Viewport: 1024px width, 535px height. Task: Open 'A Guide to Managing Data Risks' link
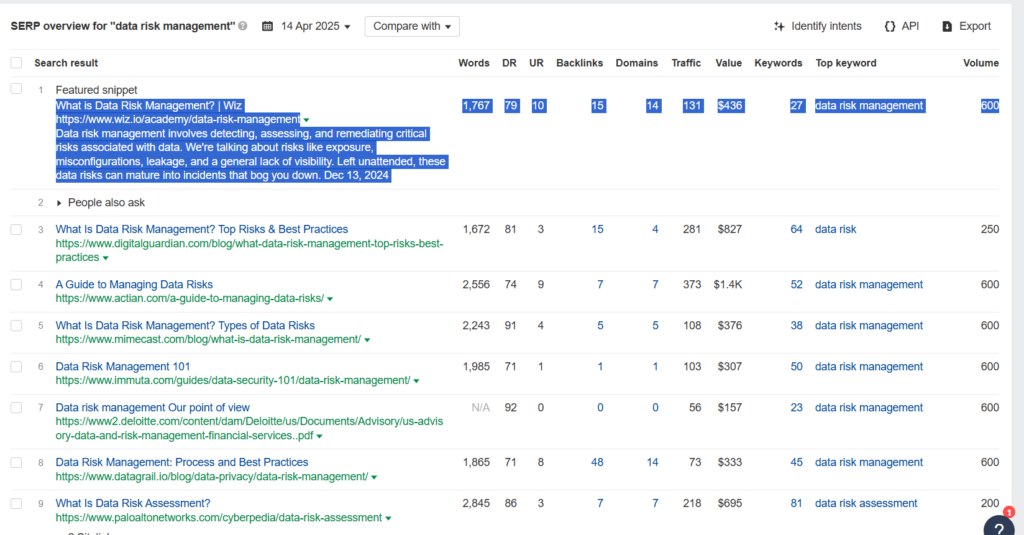coord(134,284)
